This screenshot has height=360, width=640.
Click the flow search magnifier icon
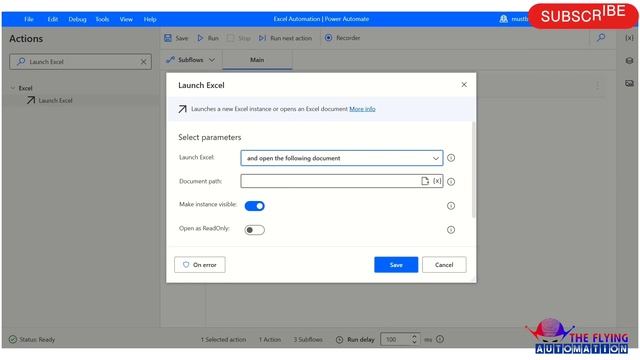[601, 38]
